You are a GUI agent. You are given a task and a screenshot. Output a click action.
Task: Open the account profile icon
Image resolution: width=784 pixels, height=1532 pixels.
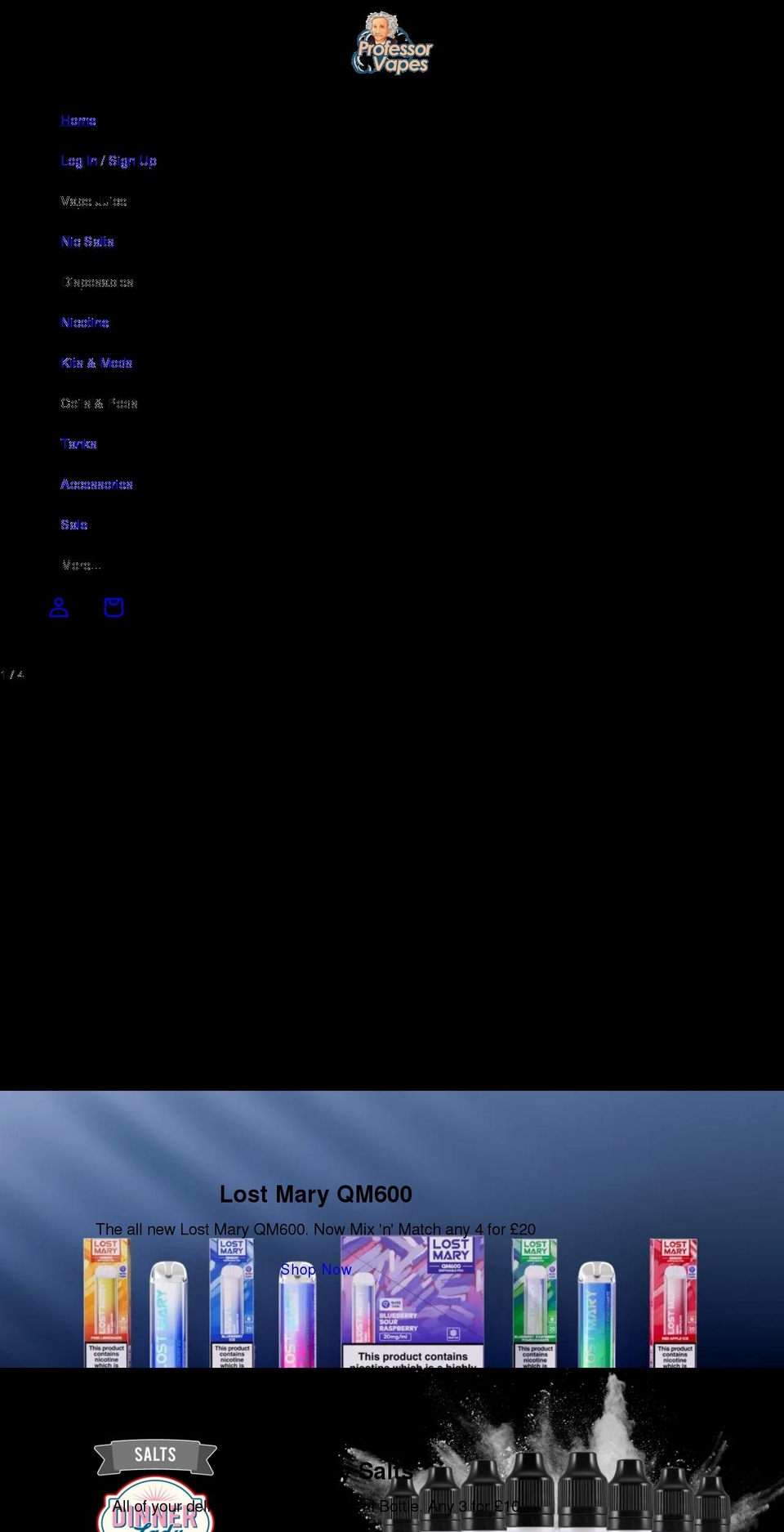pos(59,607)
